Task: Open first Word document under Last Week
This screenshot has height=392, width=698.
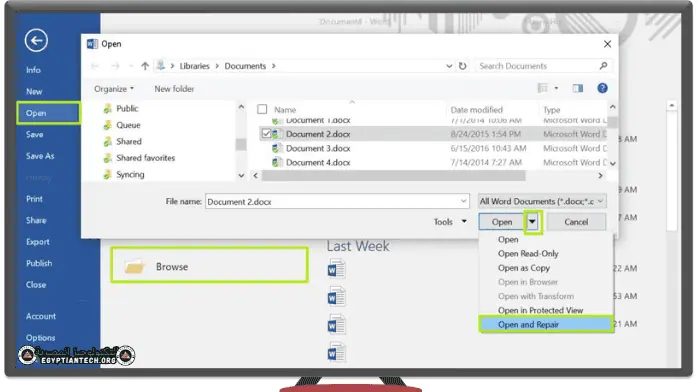Action: (337, 268)
